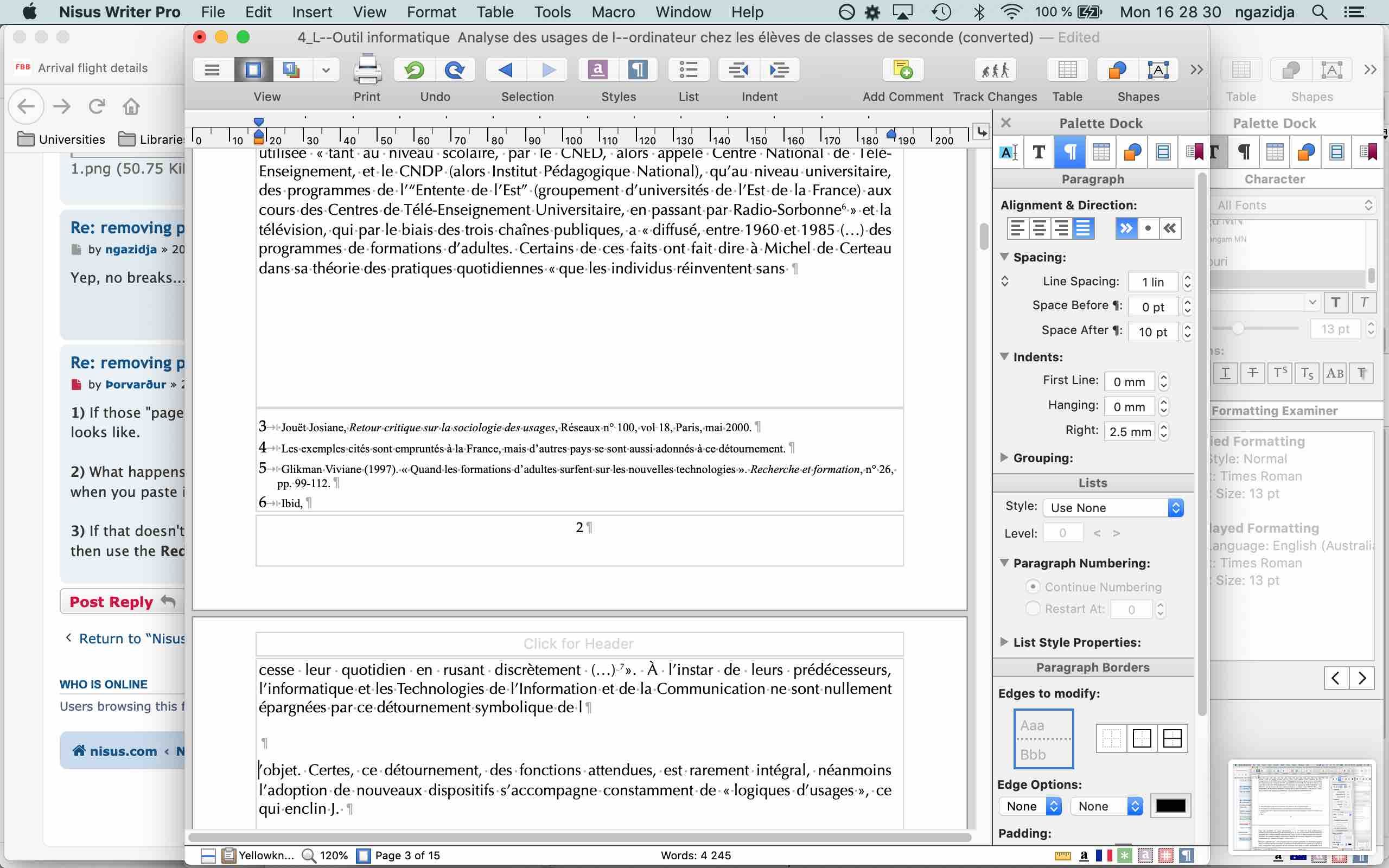Image resolution: width=1389 pixels, height=868 pixels.
Task: Show more toolbar items with chevrons
Action: (1196, 69)
